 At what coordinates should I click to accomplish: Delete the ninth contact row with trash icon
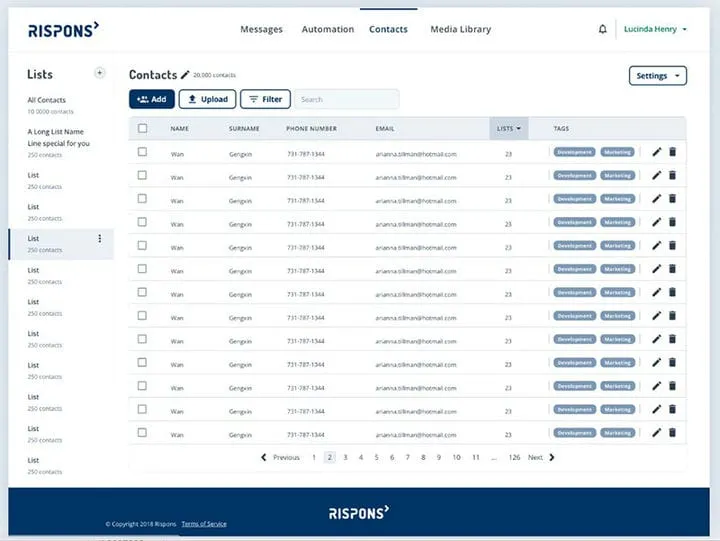click(672, 339)
